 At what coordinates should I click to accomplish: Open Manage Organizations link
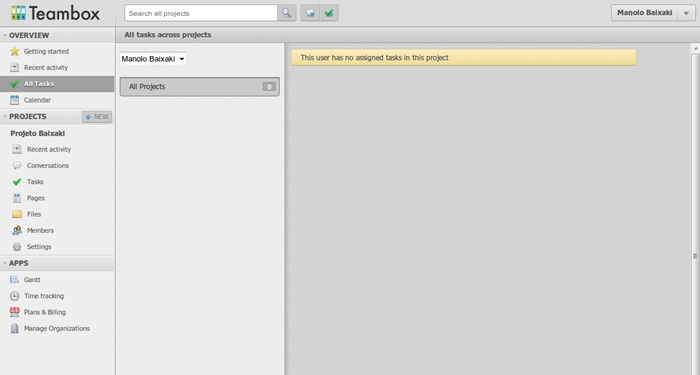(57, 329)
